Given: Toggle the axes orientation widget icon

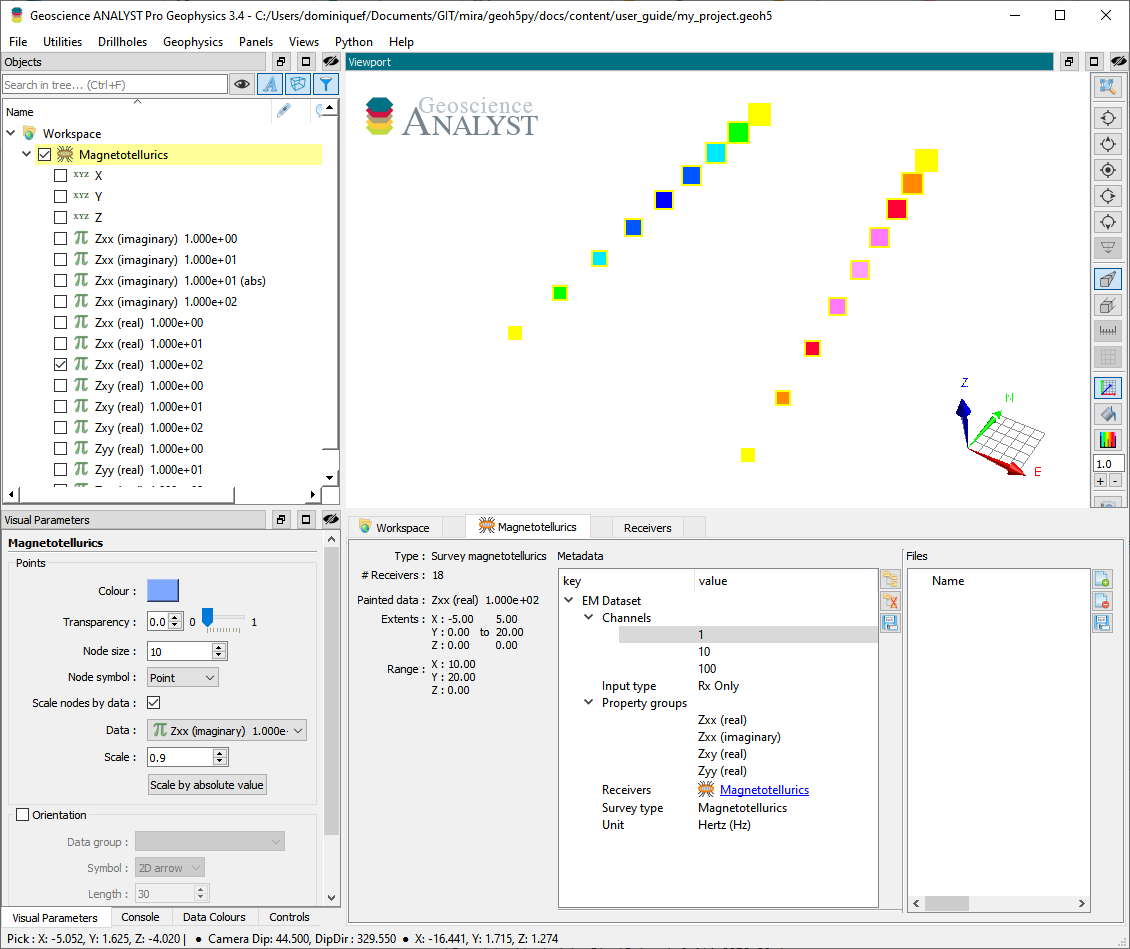Looking at the screenshot, I should coord(1108,388).
